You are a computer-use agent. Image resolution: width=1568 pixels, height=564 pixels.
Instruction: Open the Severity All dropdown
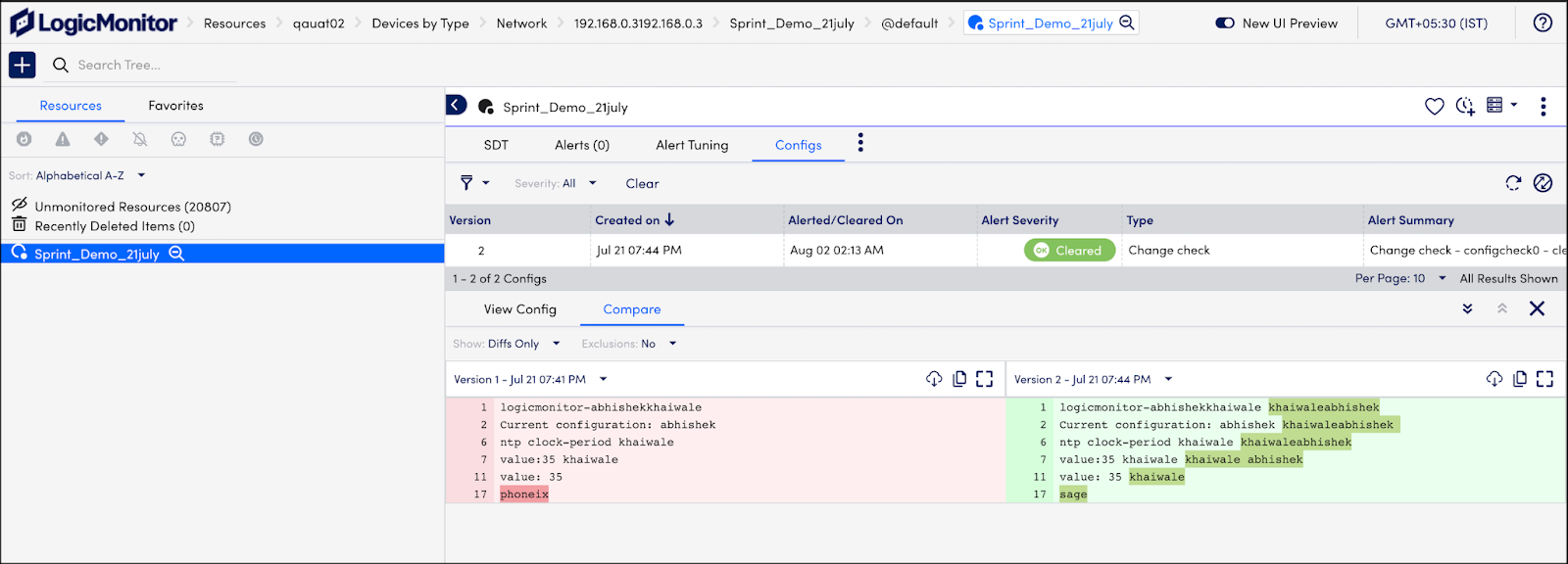(556, 183)
